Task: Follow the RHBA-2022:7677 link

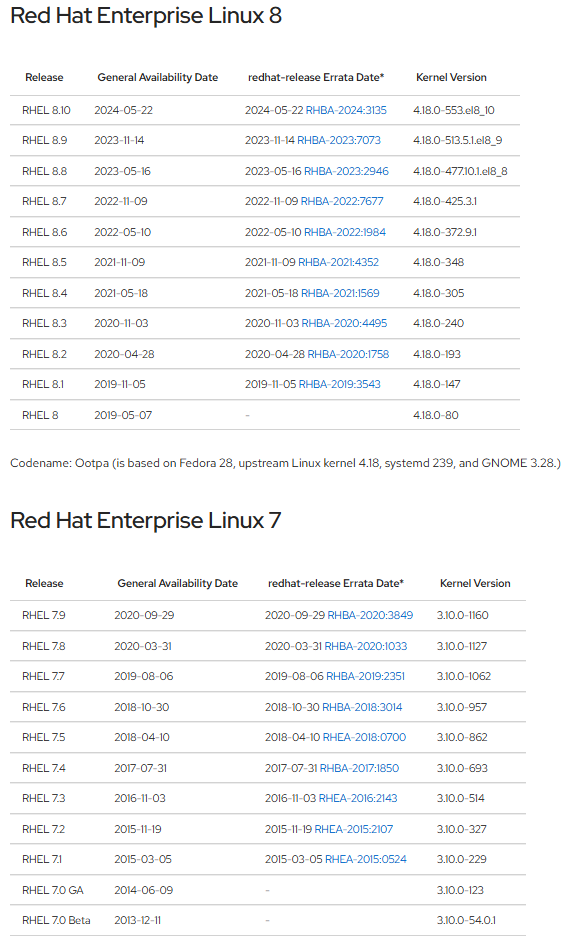Action: click(342, 202)
